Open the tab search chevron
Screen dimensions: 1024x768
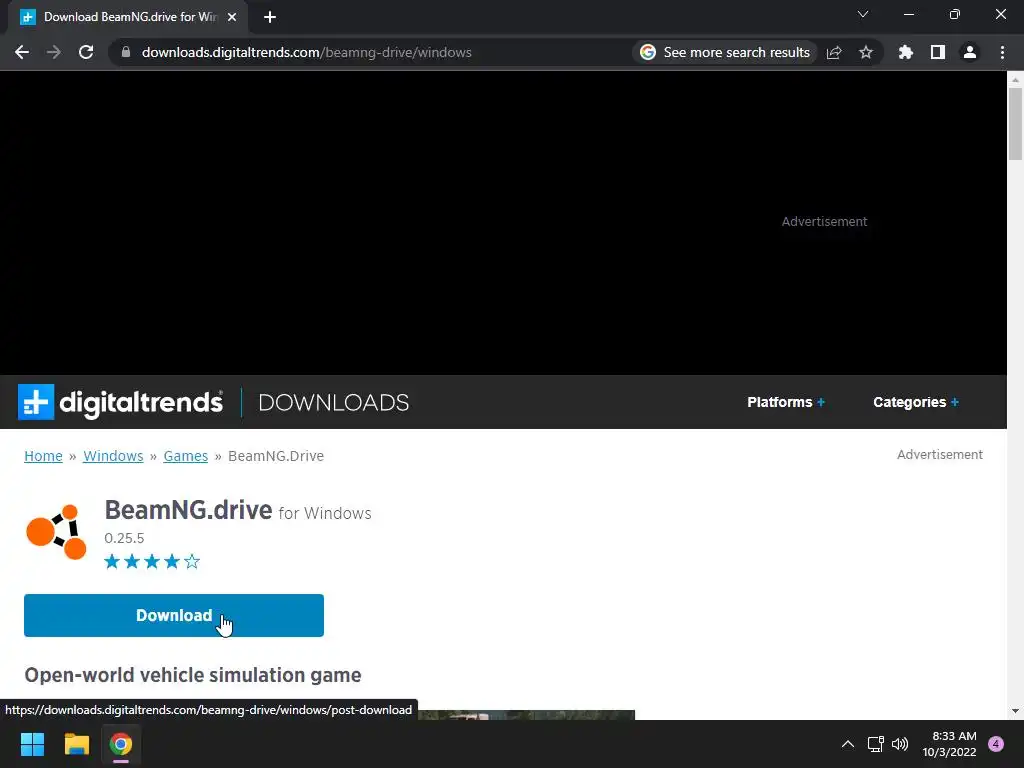[x=863, y=14]
